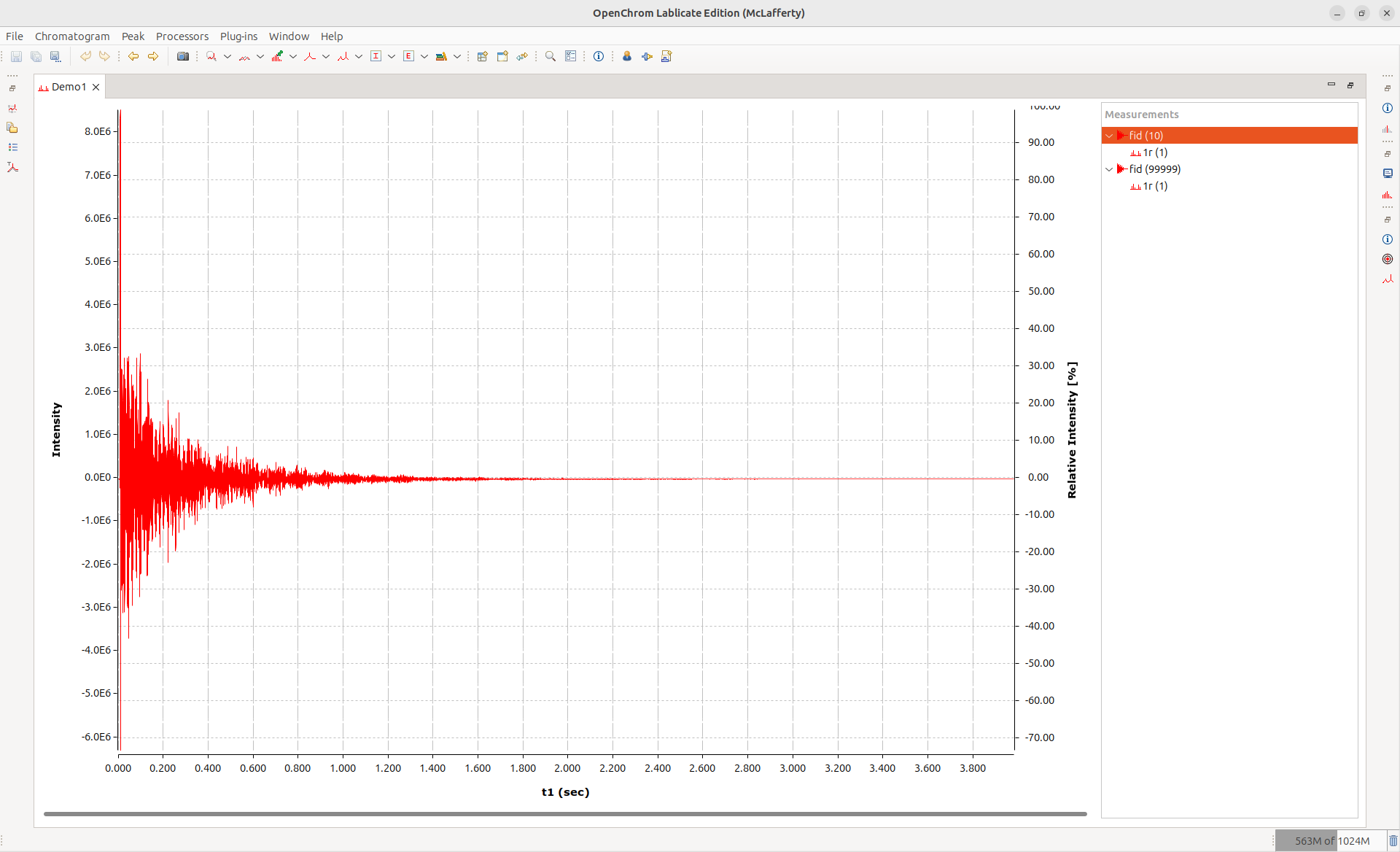
Task: Click the user profile toolbar icon
Action: (627, 56)
